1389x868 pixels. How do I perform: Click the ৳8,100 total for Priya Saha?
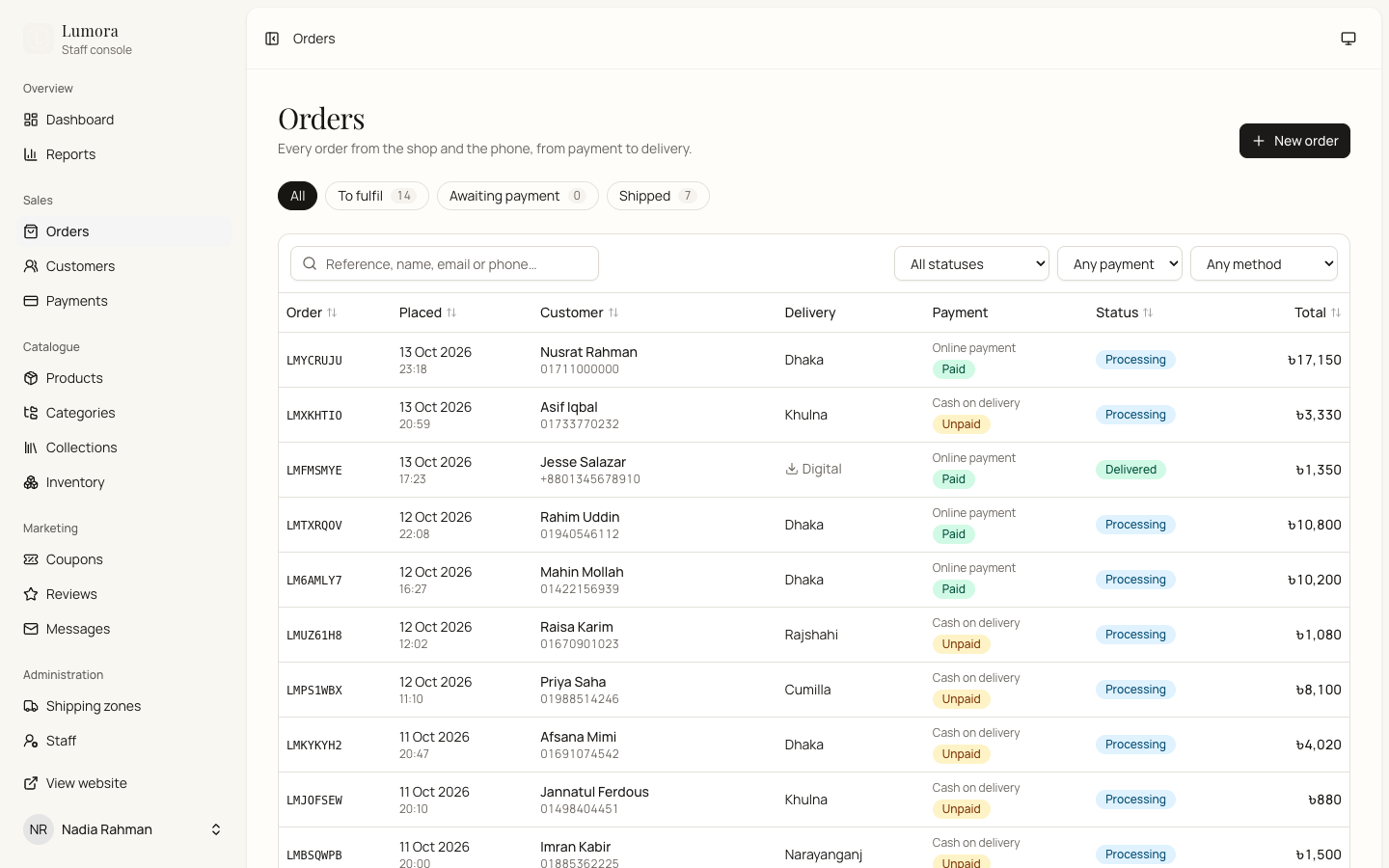[x=1319, y=690]
